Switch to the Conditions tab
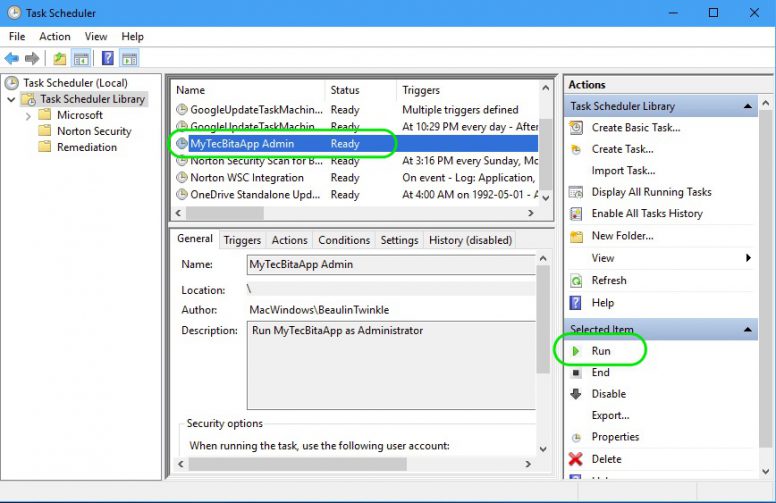The width and height of the screenshot is (776, 503). (x=344, y=240)
